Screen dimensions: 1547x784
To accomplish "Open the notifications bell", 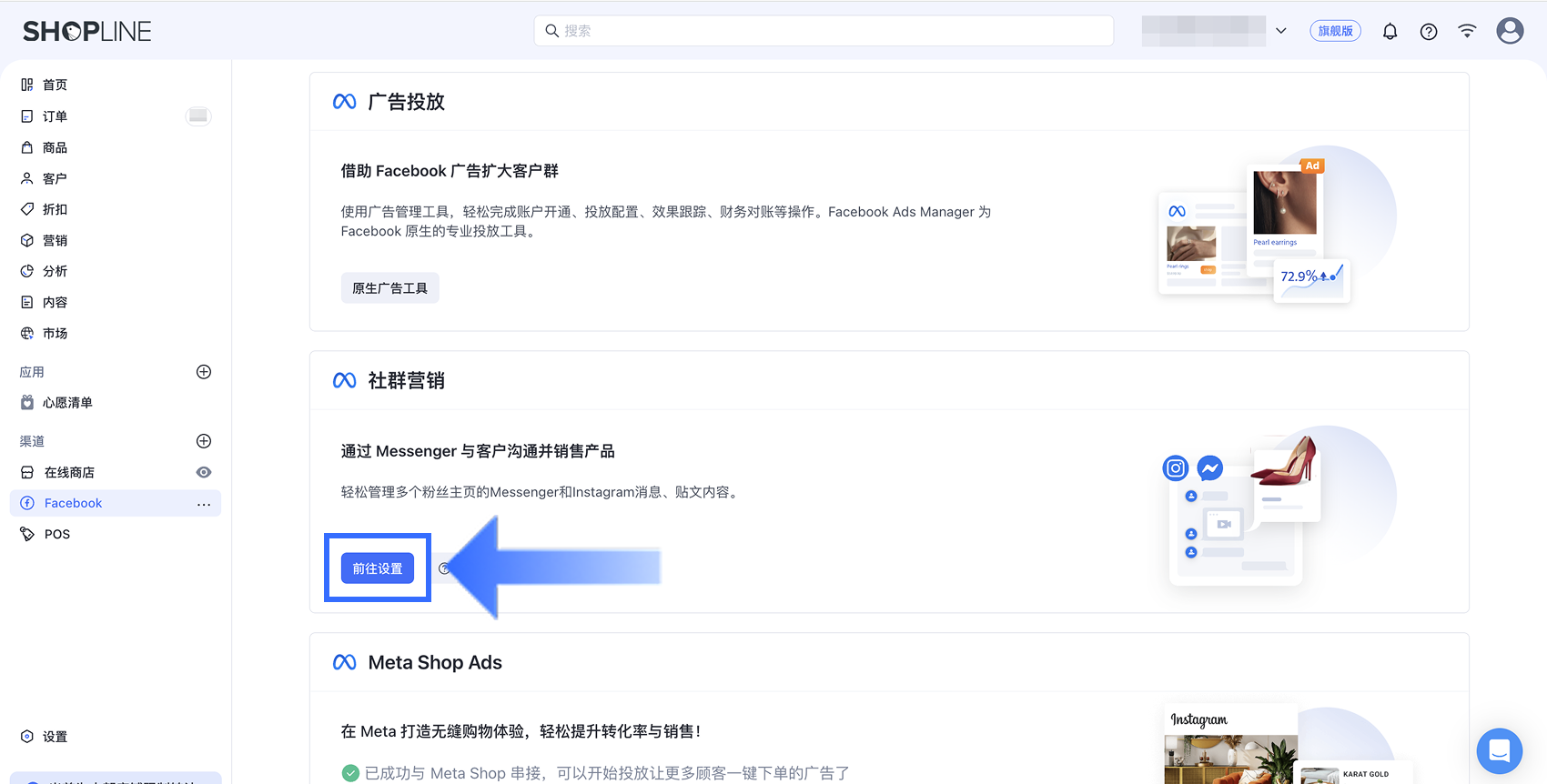I will (1390, 32).
